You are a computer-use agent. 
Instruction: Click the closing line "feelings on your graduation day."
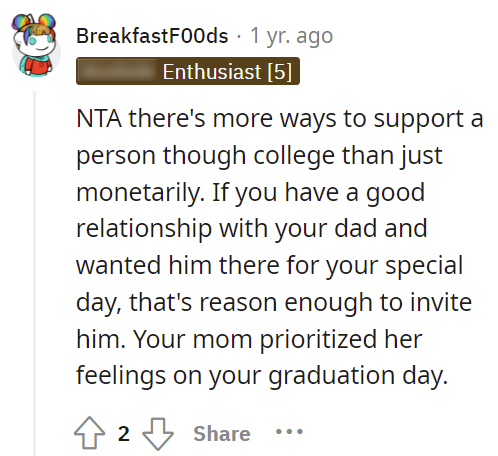[262, 376]
